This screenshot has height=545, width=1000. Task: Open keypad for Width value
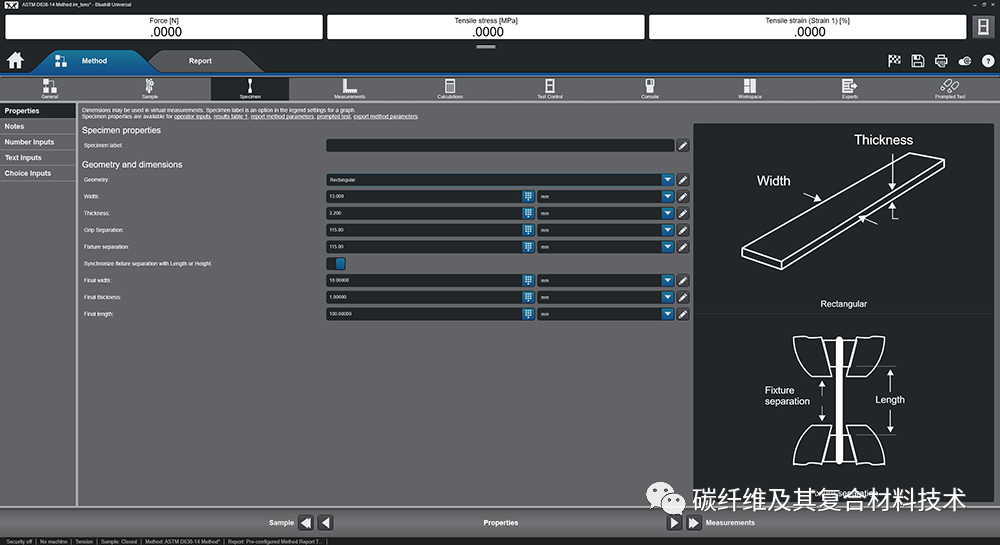[528, 196]
